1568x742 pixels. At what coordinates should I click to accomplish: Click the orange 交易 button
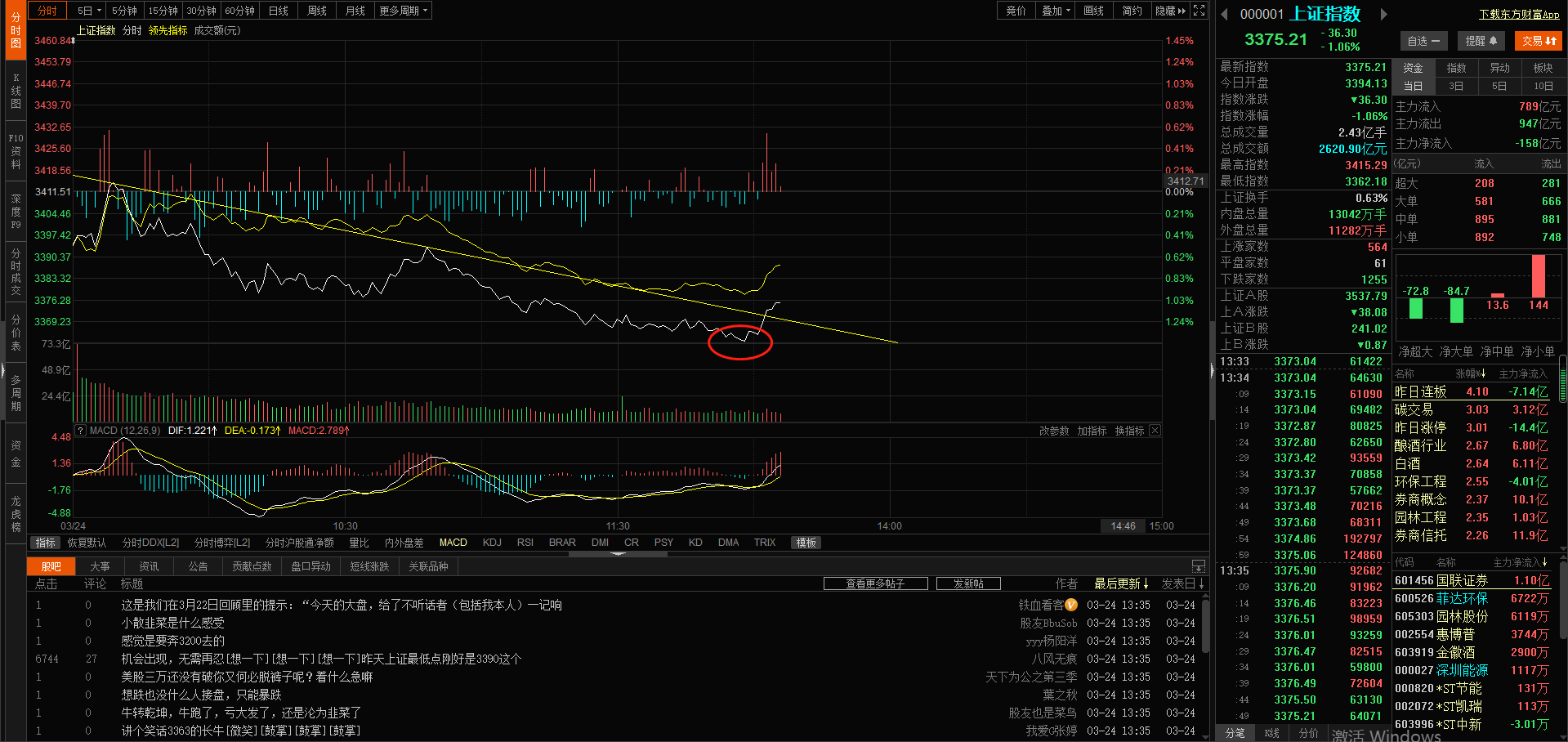tap(1539, 41)
